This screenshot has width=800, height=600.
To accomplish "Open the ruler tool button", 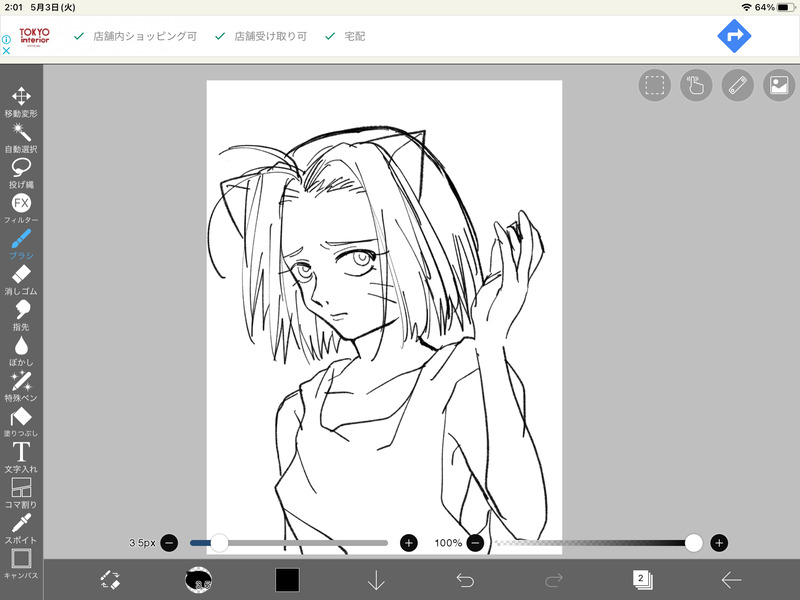I will point(738,85).
